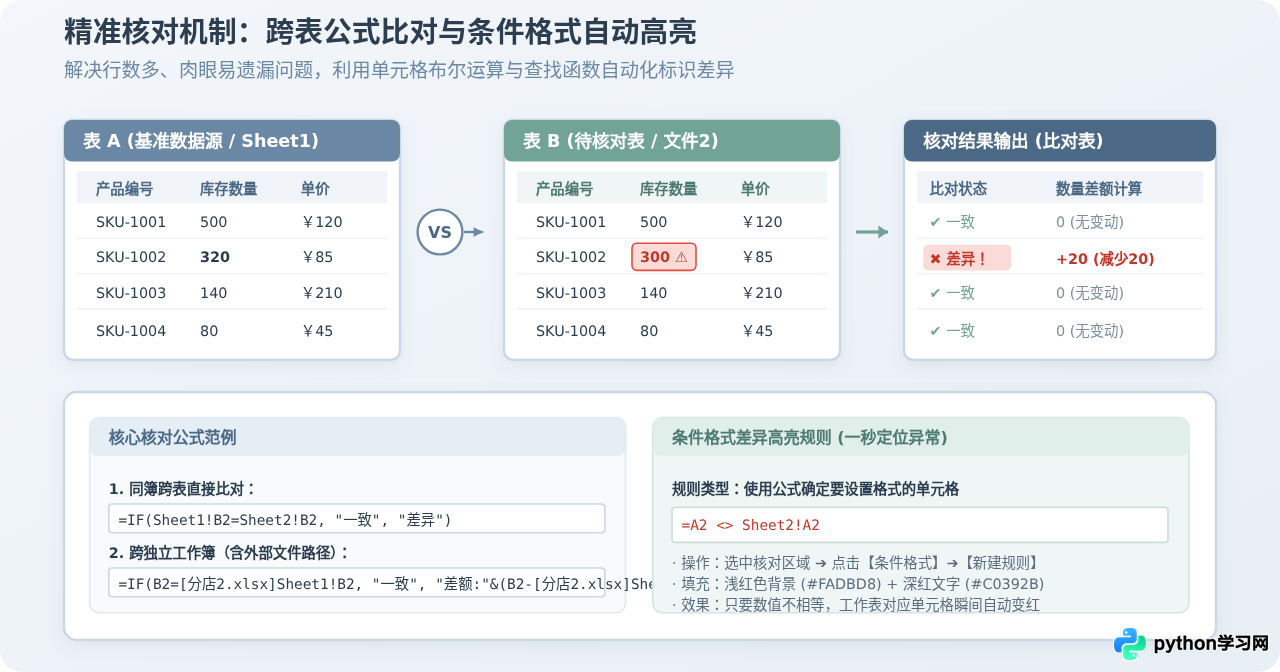Select SKU-1002 cell in Table A
Screen dimensions: 1280x672
pos(131,257)
